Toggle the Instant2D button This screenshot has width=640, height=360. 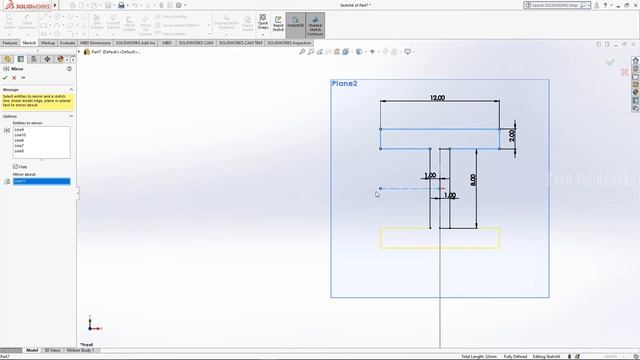click(295, 24)
